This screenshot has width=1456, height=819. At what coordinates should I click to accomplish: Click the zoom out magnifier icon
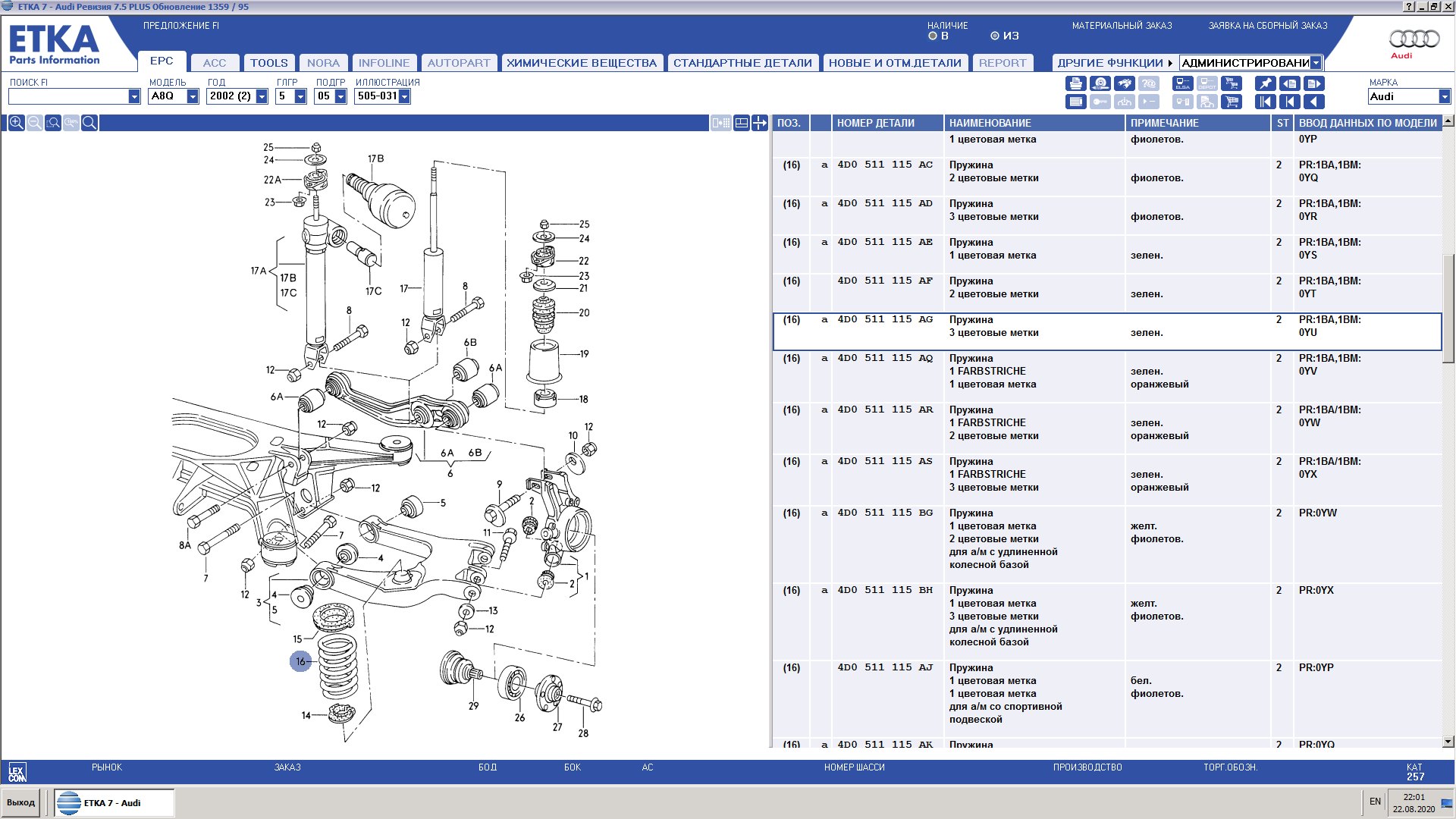coord(34,123)
